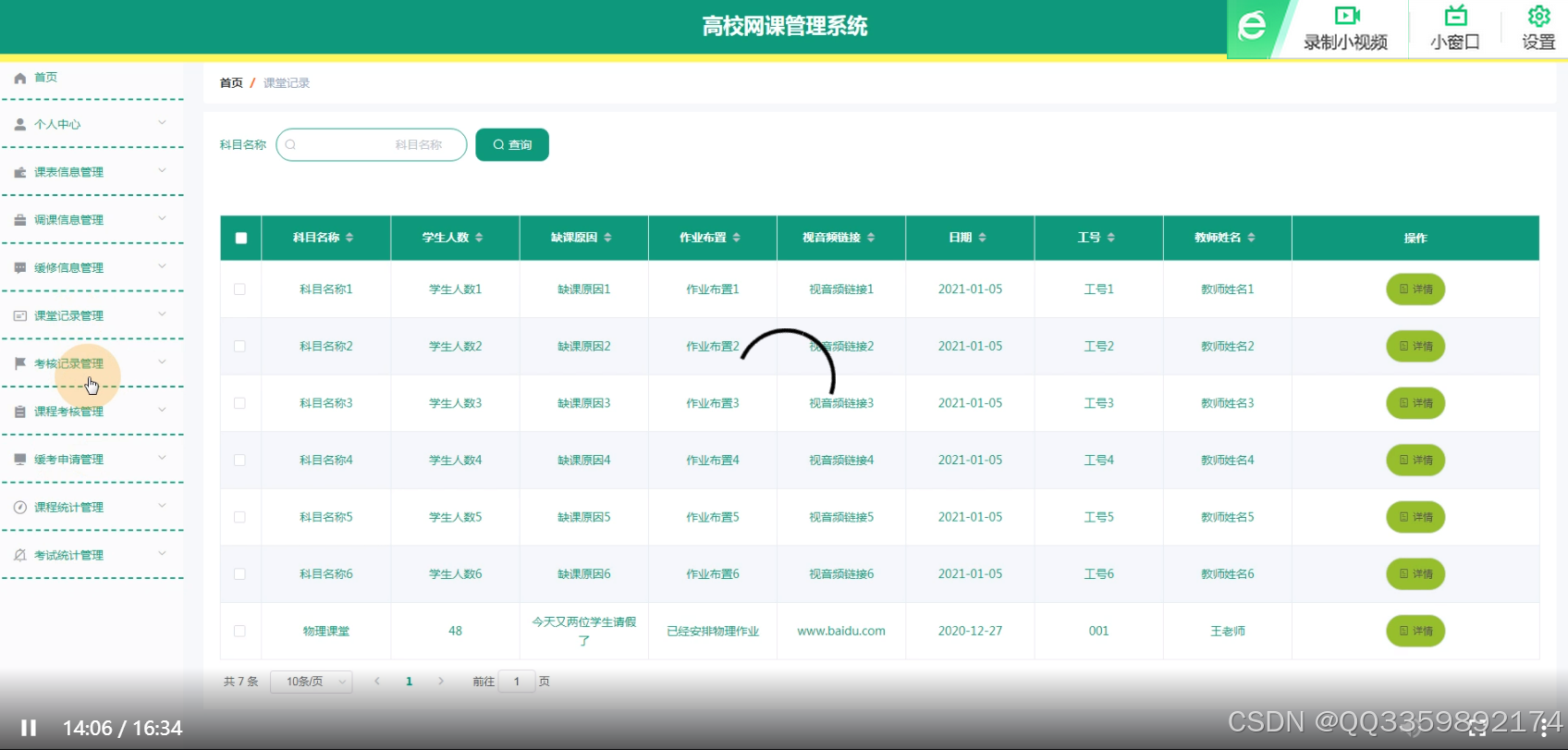This screenshot has height=750, width=1568.
Task: Expand 课表信息管理 menu chevron
Action: coord(162,171)
